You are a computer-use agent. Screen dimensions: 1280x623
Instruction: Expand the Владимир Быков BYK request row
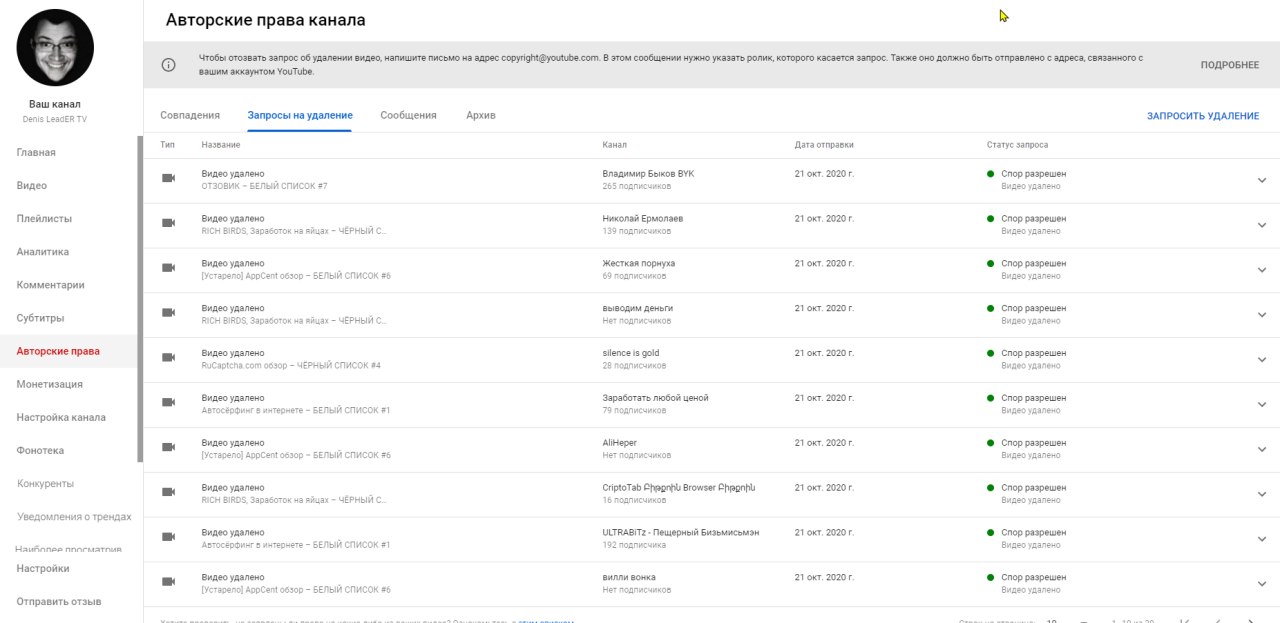pos(1262,180)
